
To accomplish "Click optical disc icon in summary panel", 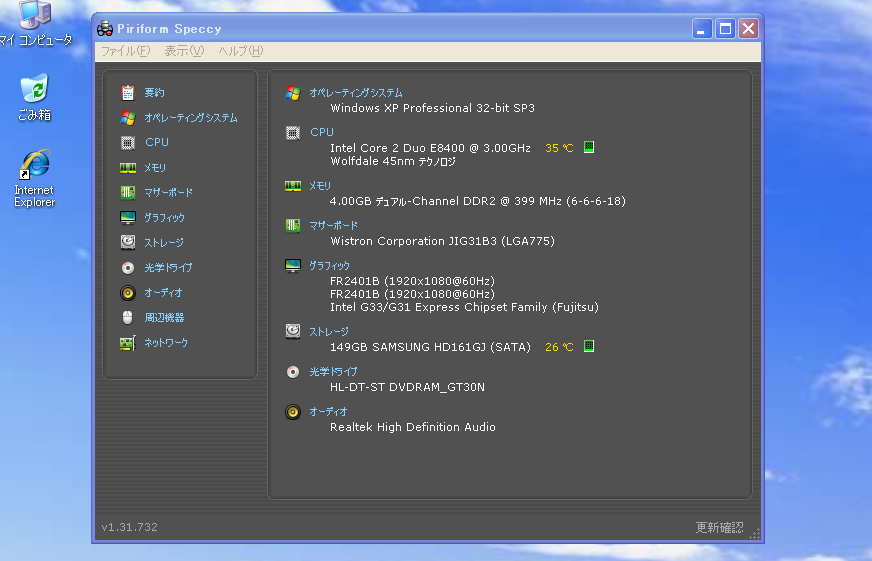I will point(293,371).
